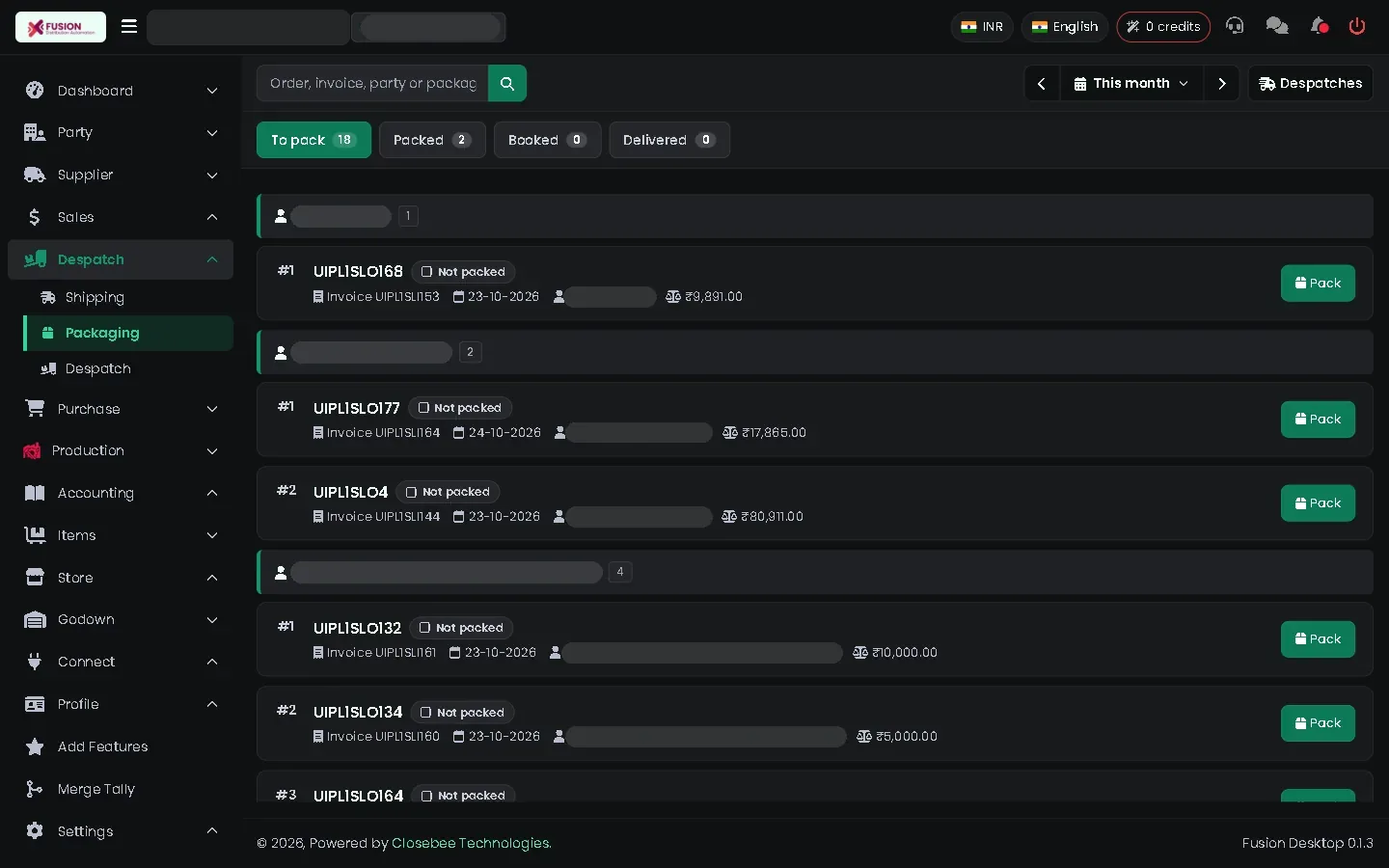The image size is (1389, 868).
Task: Click the Dashboard gauge icon
Action: [x=35, y=91]
